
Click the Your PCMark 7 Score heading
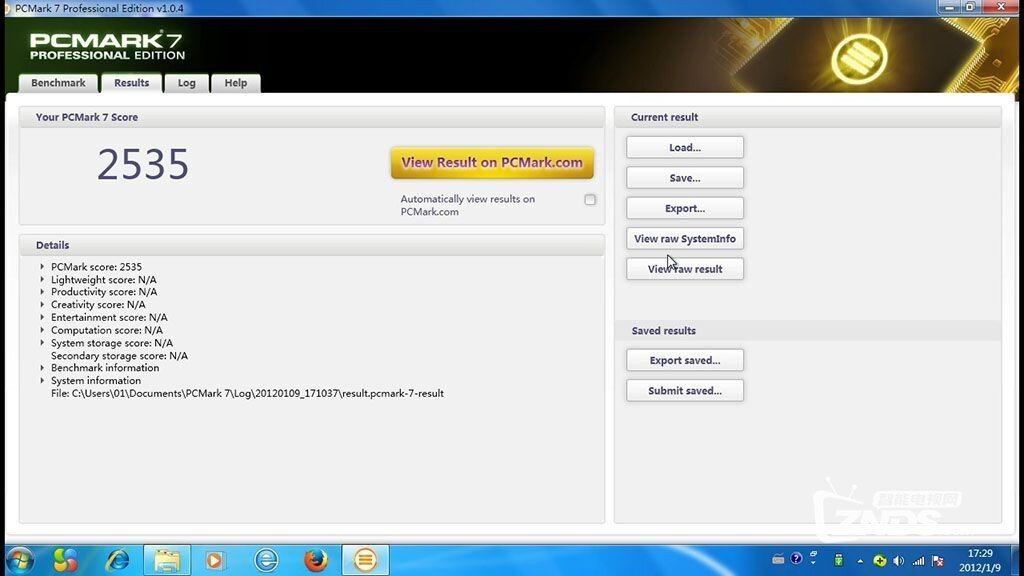pos(87,118)
